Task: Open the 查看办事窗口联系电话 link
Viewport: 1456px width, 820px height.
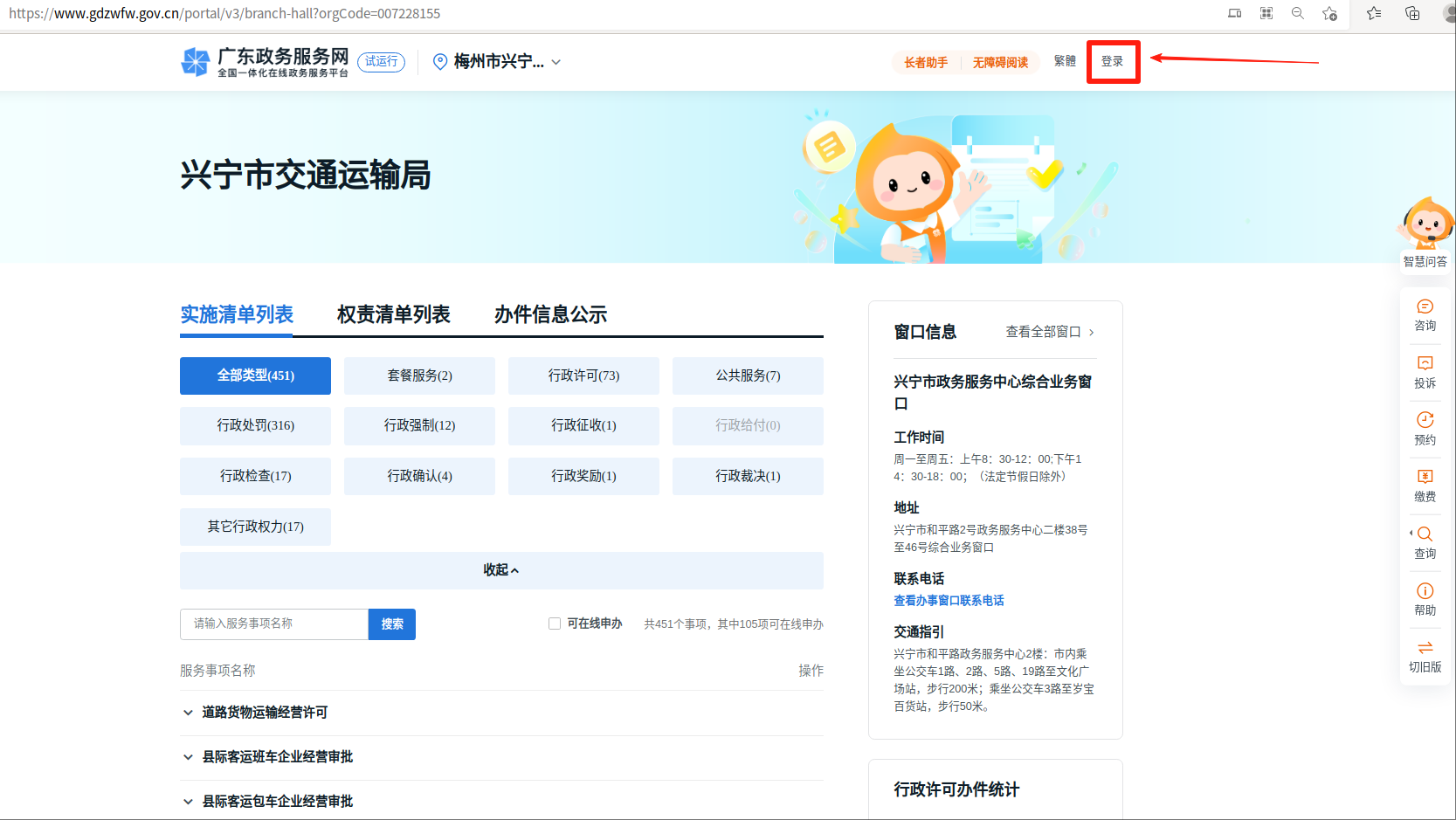Action: [x=949, y=601]
